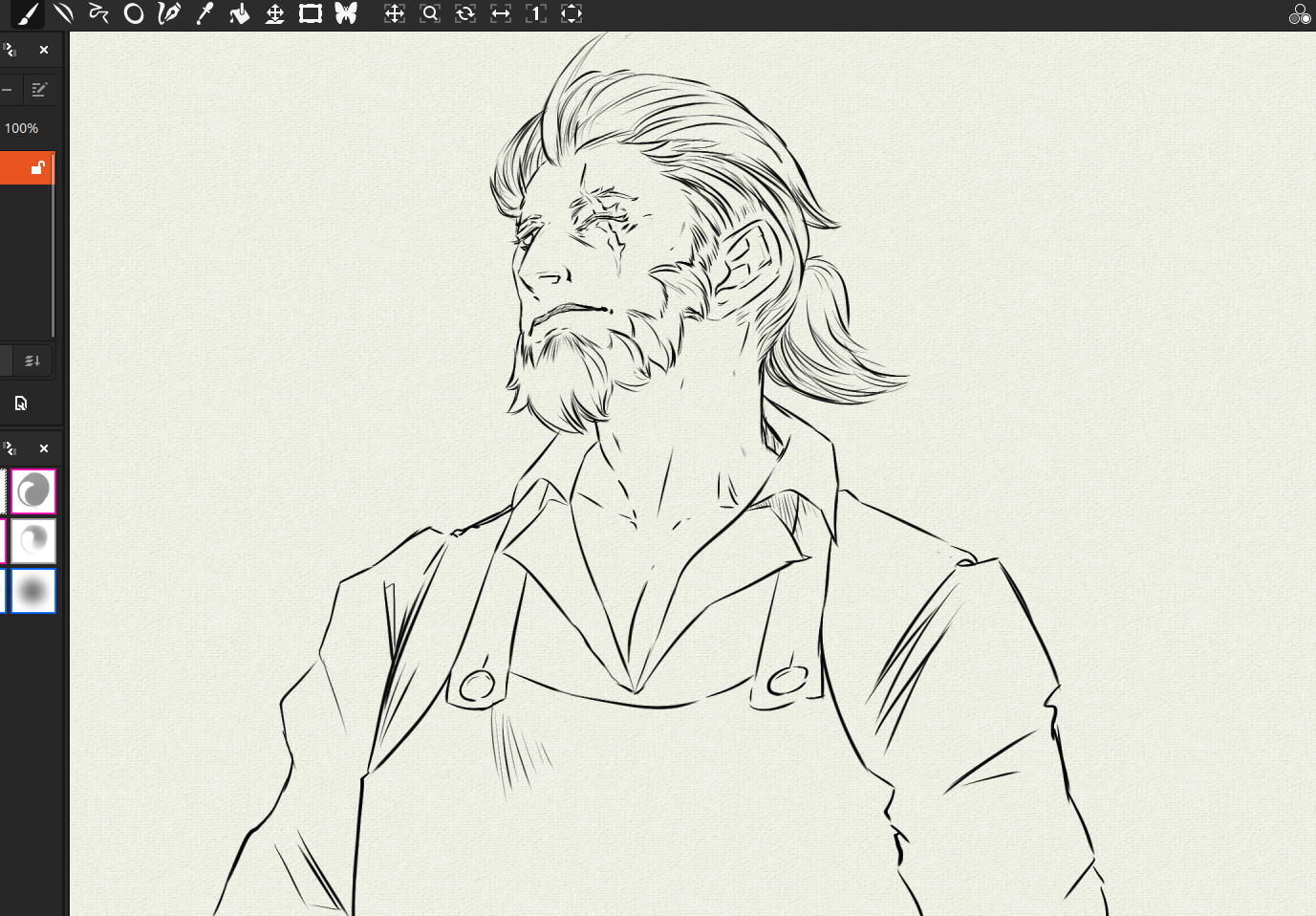Click the new document page icon

21,403
